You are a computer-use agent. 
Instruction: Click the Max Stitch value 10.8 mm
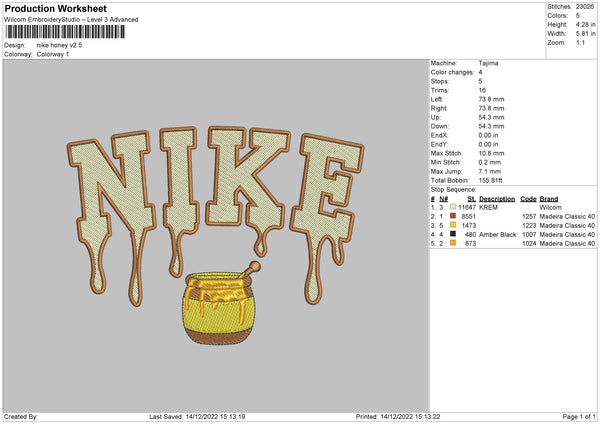tap(491, 153)
